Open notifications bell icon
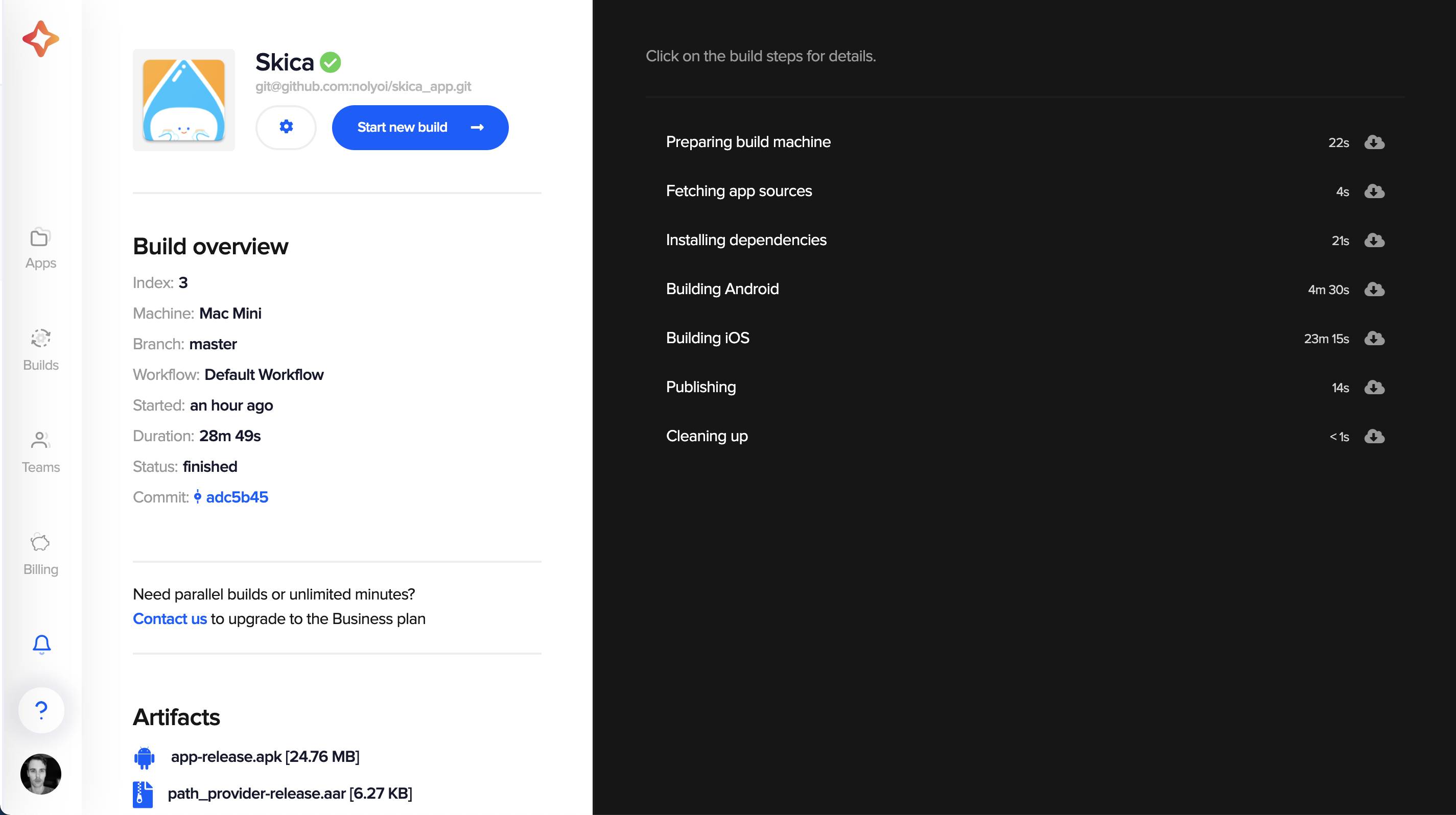Viewport: 1456px width, 815px height. point(41,644)
